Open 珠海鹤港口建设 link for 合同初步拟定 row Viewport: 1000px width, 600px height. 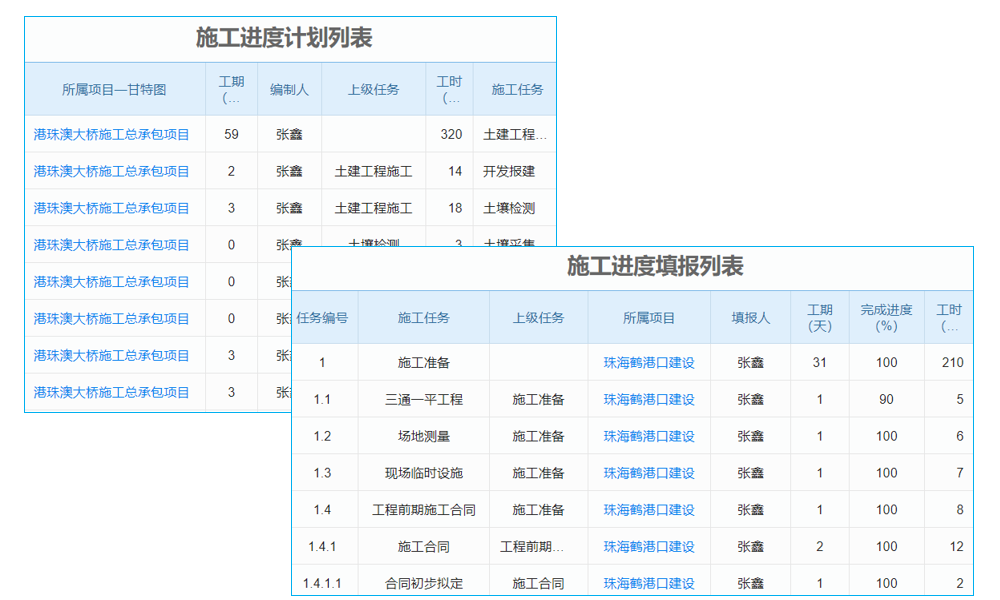(647, 582)
